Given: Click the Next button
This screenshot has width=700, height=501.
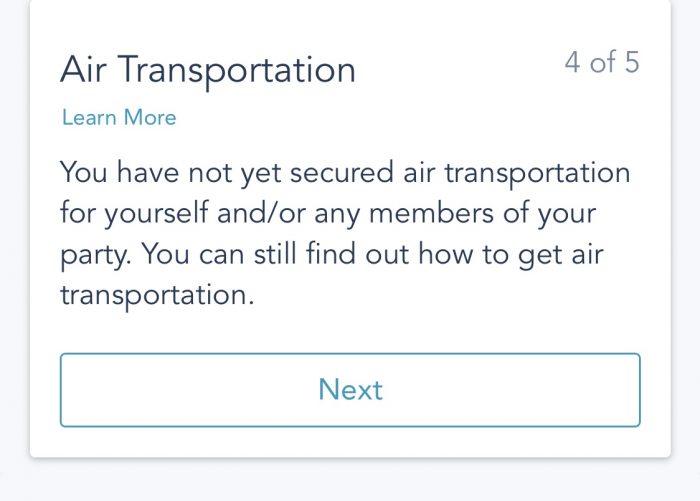Looking at the screenshot, I should [x=350, y=390].
